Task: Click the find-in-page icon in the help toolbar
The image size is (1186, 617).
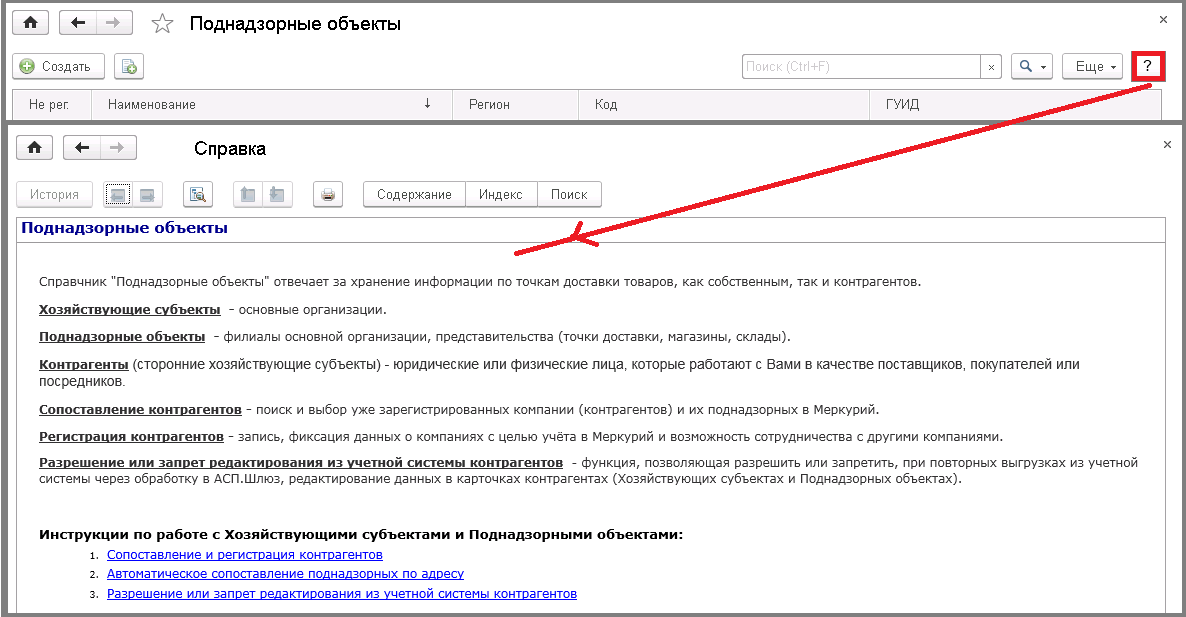Action: click(197, 194)
